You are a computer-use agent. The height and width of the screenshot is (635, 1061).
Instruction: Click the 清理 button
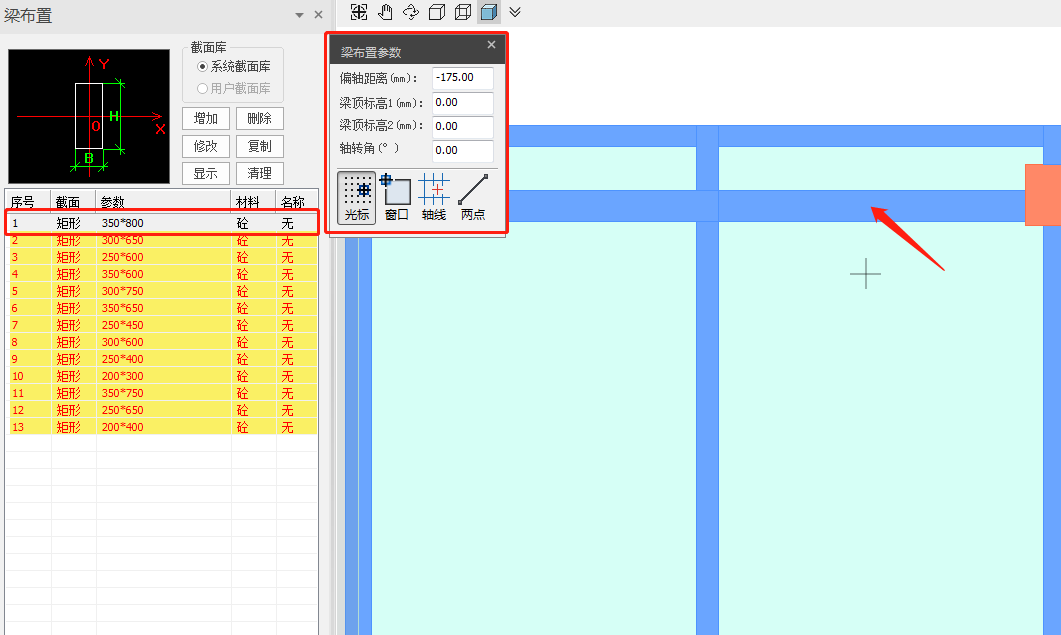click(x=260, y=173)
